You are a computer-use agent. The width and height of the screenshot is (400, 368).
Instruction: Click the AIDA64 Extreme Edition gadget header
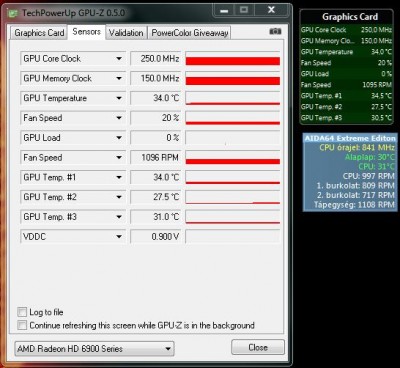[350, 138]
